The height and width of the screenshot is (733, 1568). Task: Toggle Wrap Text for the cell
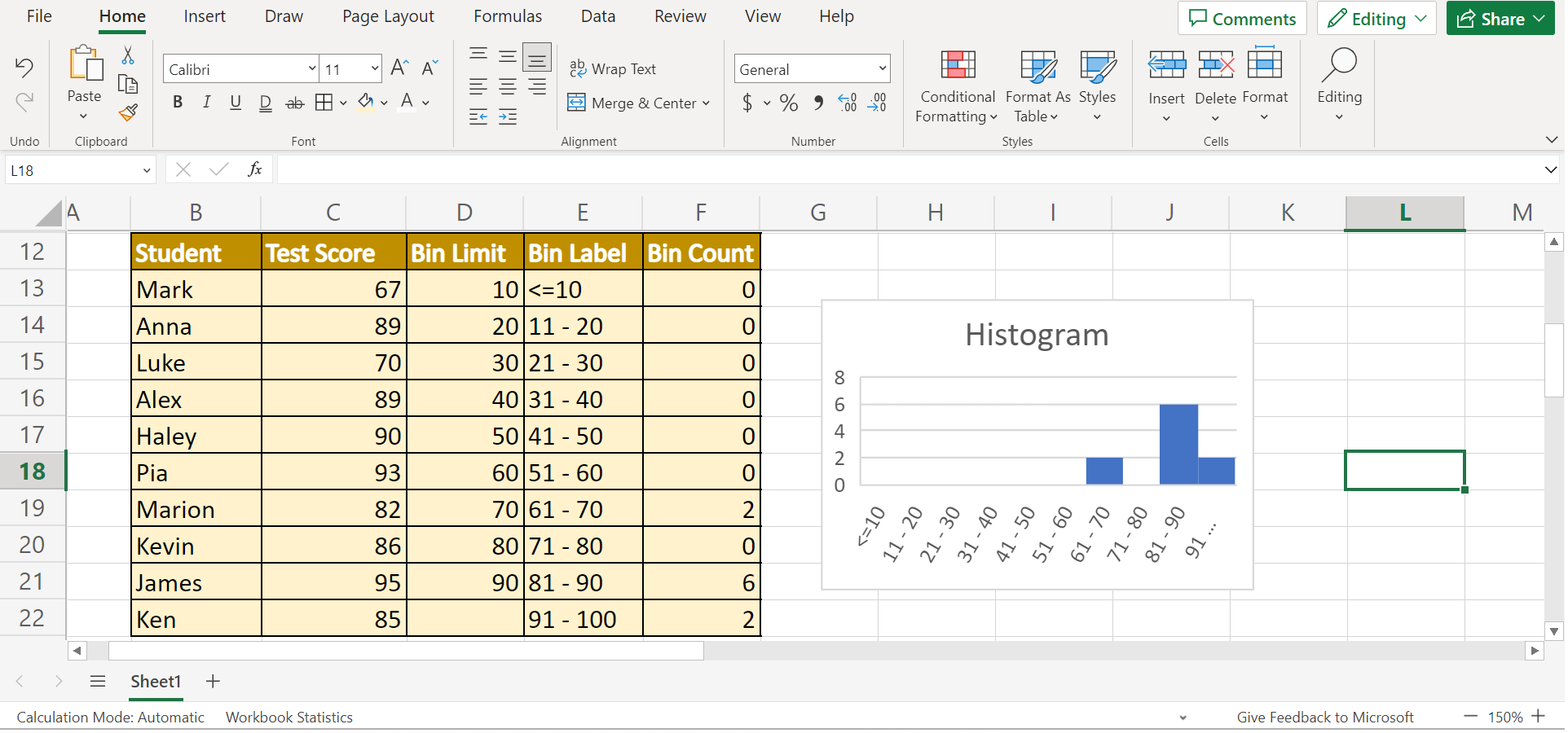coord(613,69)
